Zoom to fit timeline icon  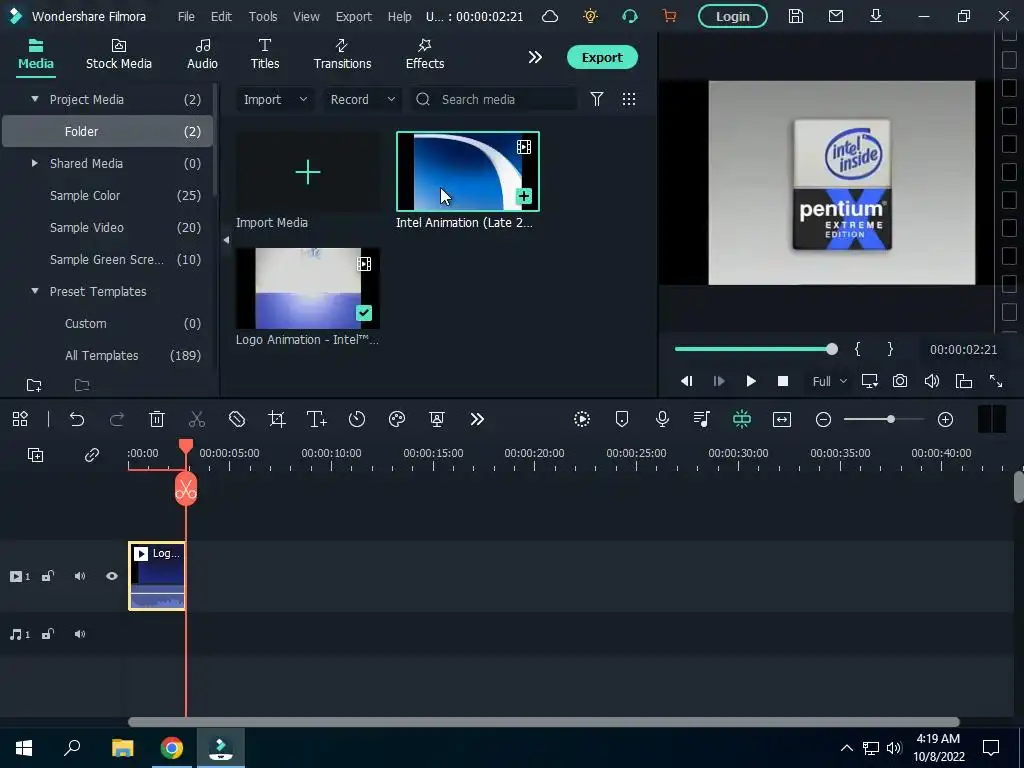click(782, 419)
